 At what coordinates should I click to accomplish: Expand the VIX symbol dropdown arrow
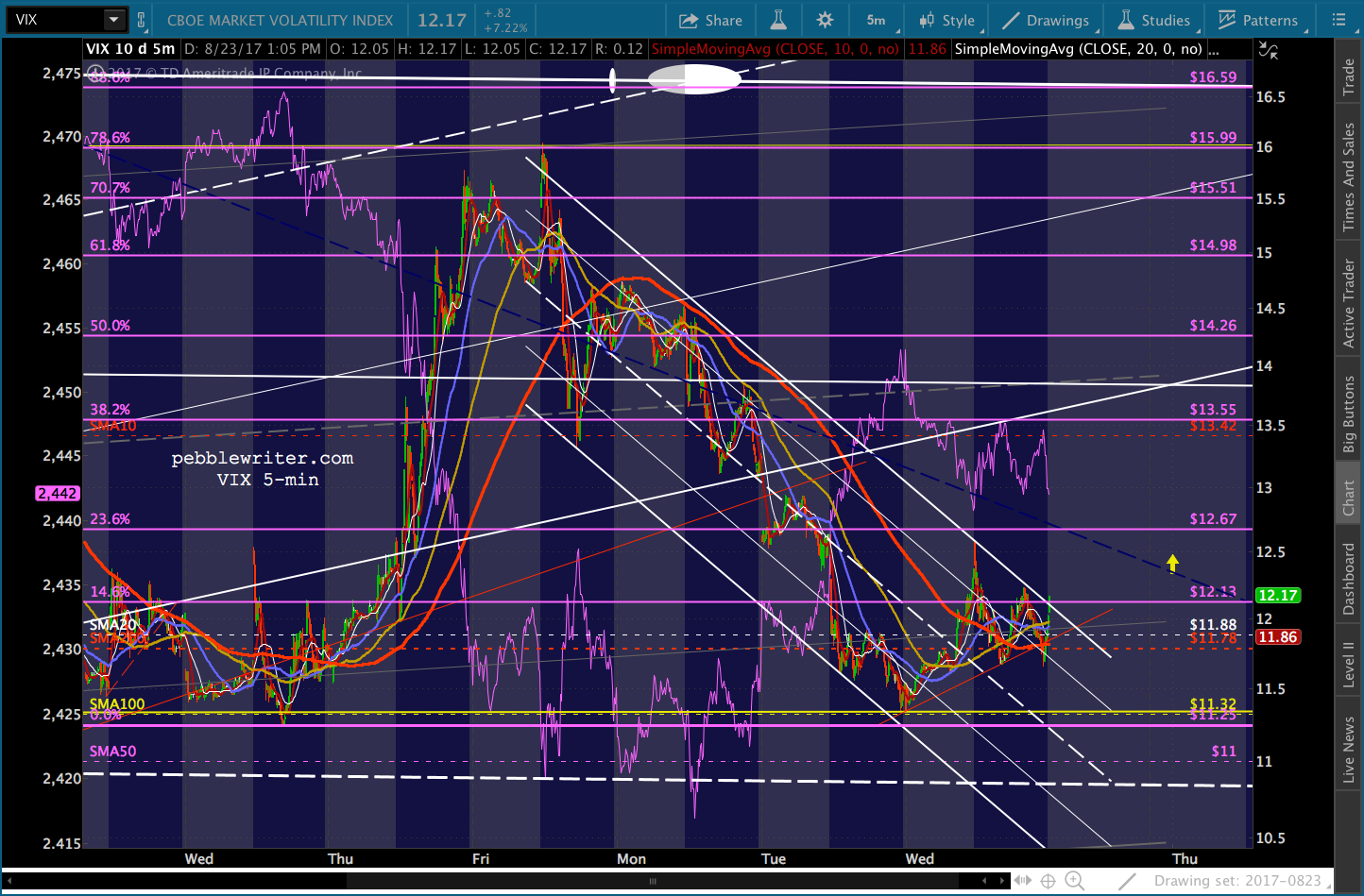pos(113,20)
